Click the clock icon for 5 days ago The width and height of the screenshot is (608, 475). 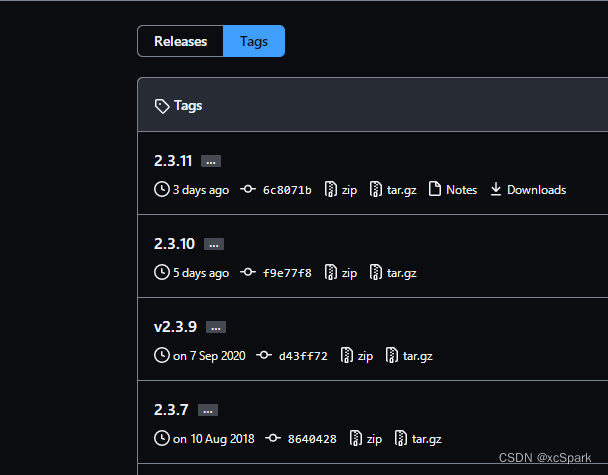click(x=162, y=272)
